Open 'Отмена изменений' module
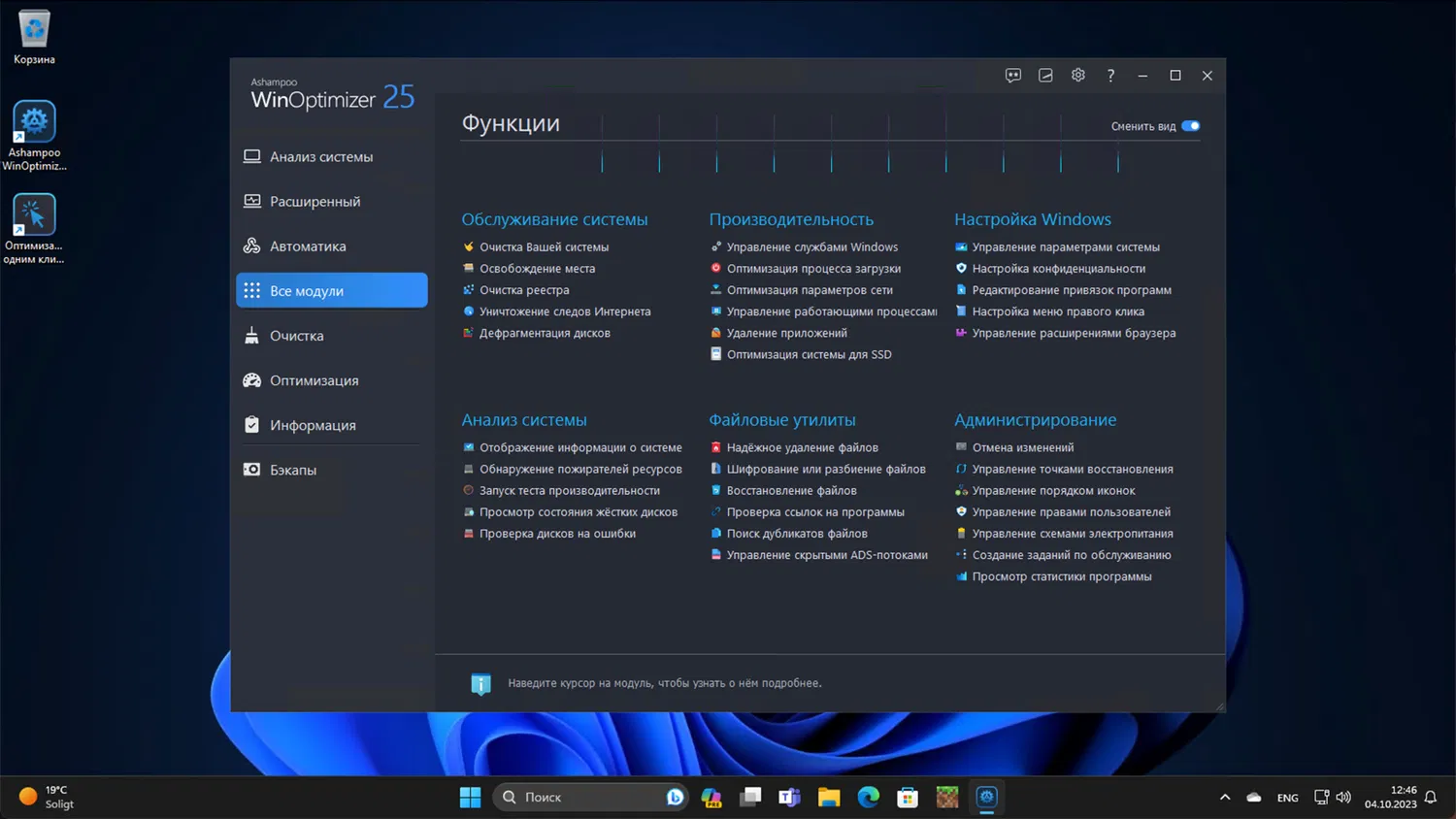Image resolution: width=1456 pixels, height=819 pixels. coord(1023,447)
